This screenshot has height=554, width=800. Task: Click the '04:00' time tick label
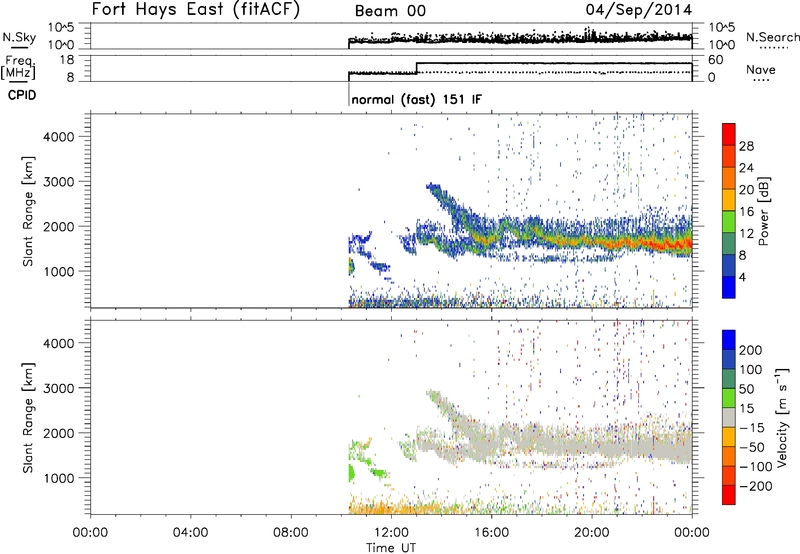point(190,533)
